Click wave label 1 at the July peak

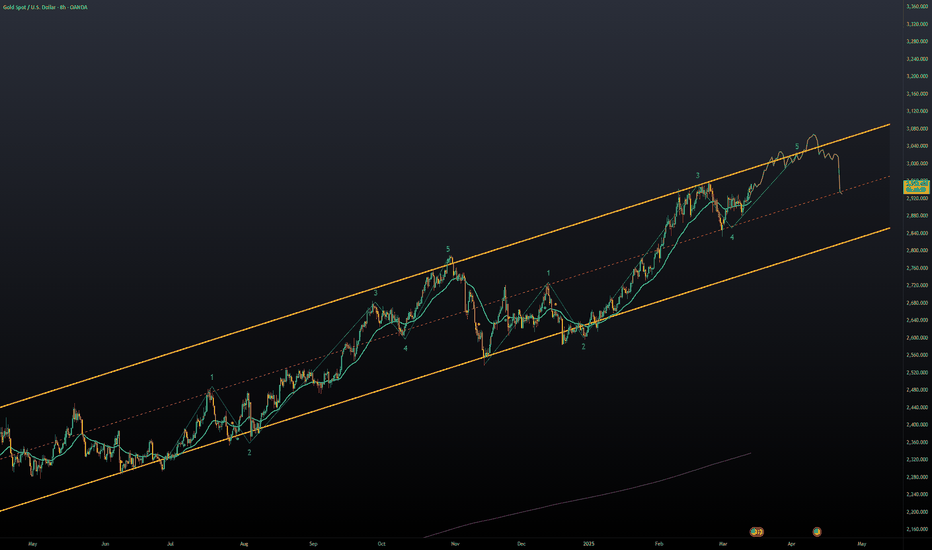212,378
